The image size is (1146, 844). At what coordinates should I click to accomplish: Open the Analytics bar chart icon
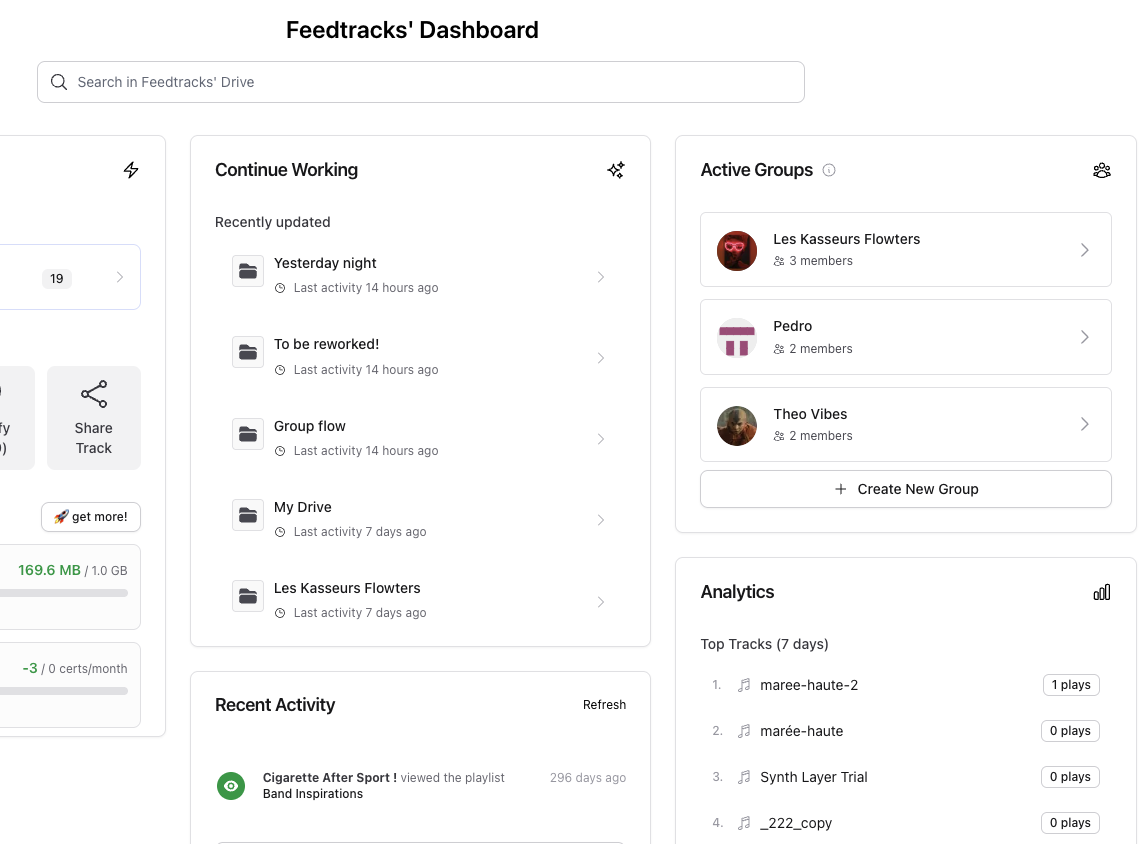[1102, 592]
